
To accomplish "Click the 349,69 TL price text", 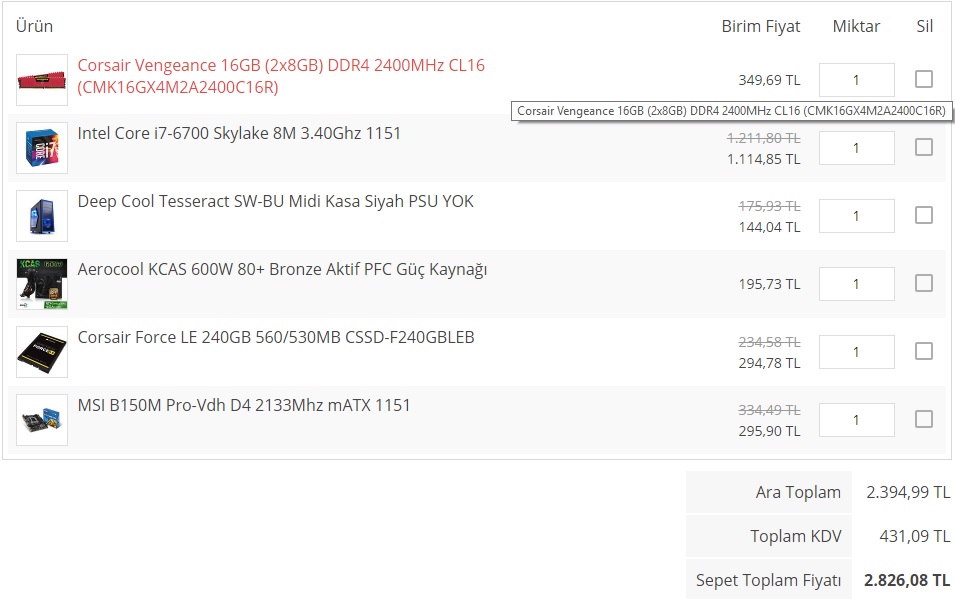I will 769,80.
